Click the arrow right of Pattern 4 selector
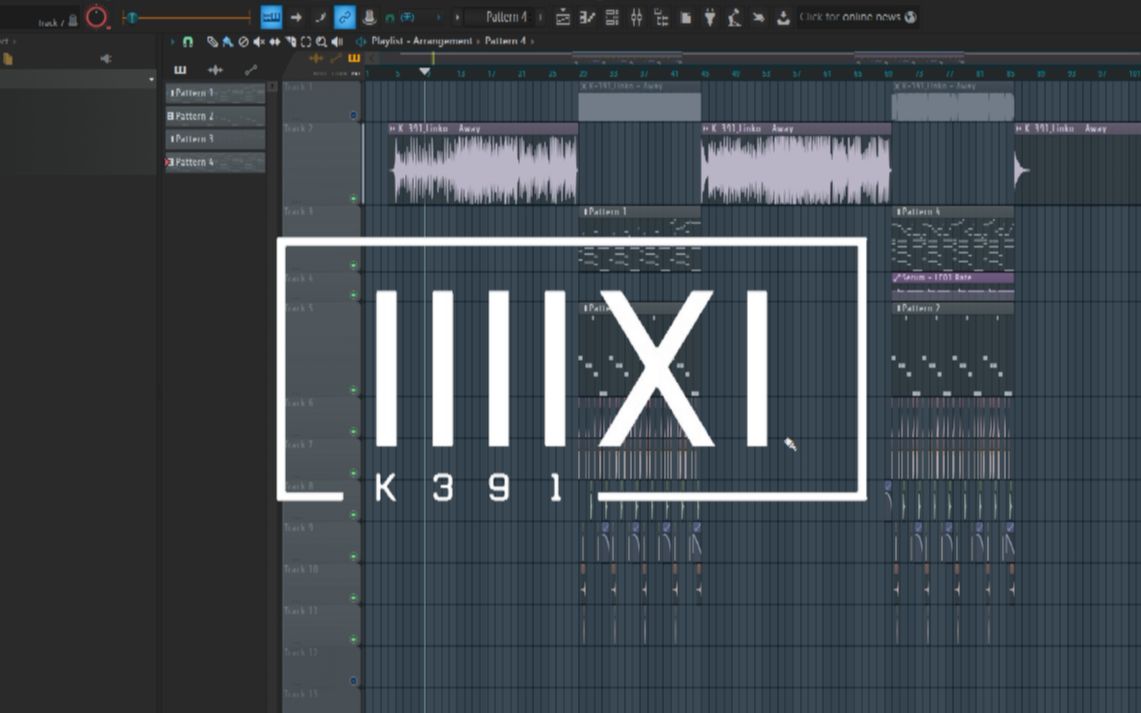 541,17
